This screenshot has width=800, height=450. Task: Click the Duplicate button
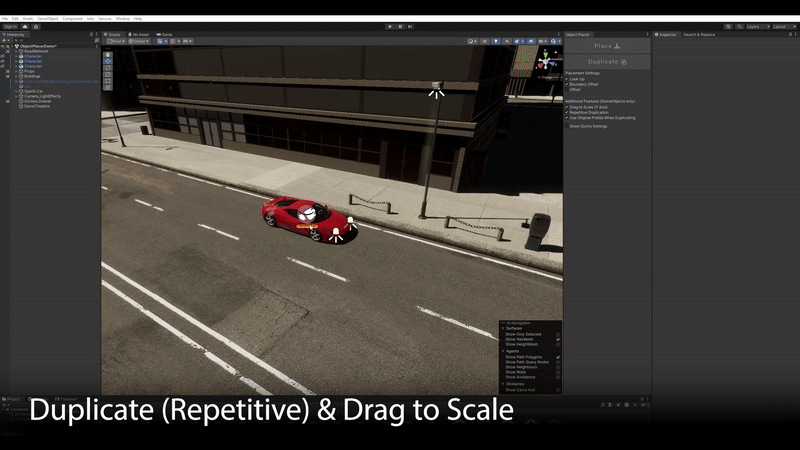(607, 62)
